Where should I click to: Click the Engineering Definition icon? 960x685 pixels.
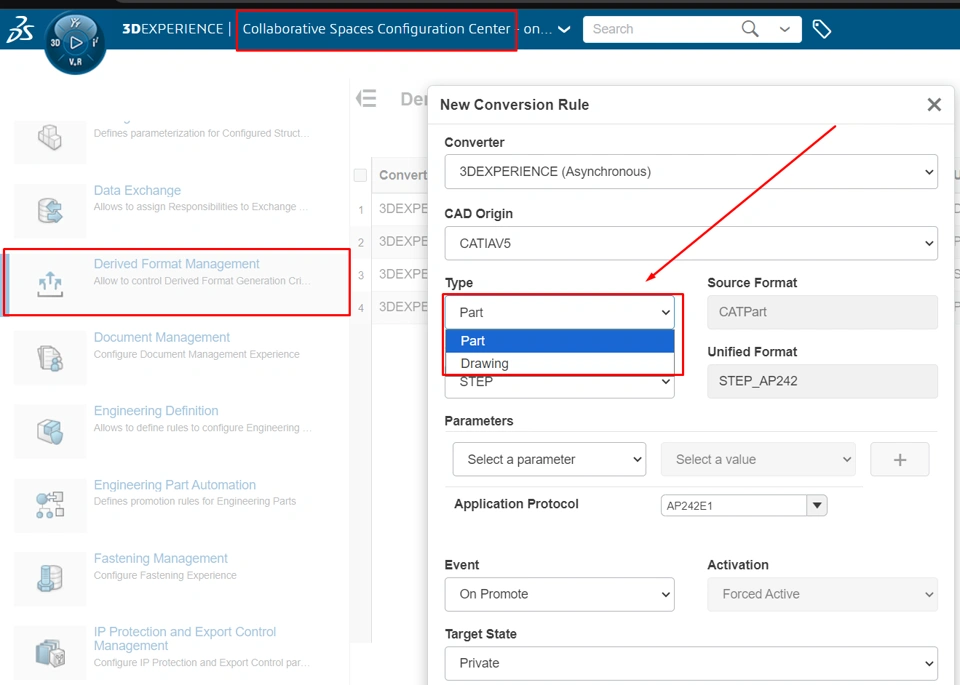[x=50, y=431]
